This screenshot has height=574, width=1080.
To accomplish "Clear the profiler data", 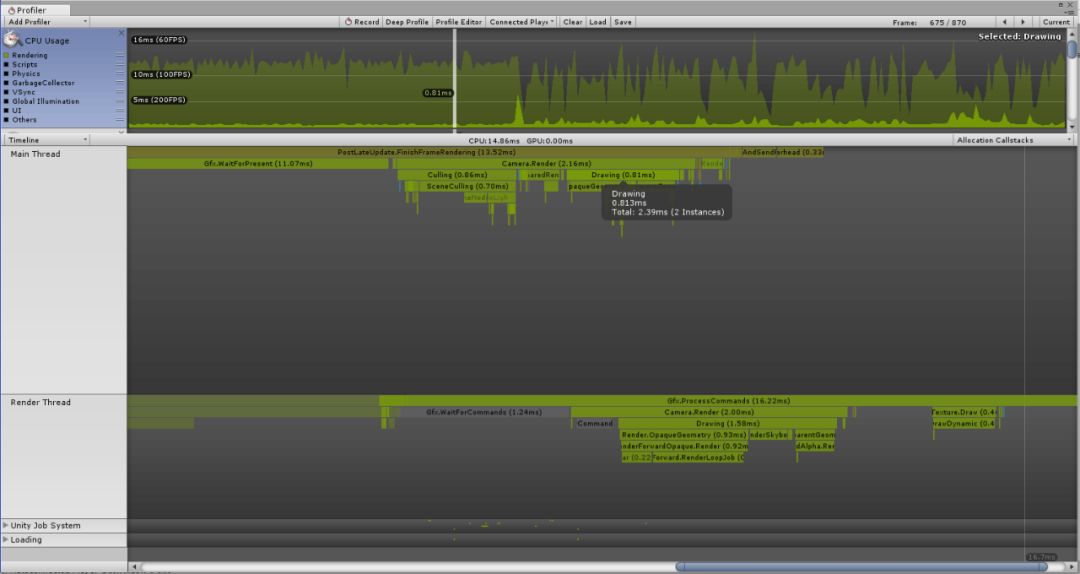I will tap(572, 22).
